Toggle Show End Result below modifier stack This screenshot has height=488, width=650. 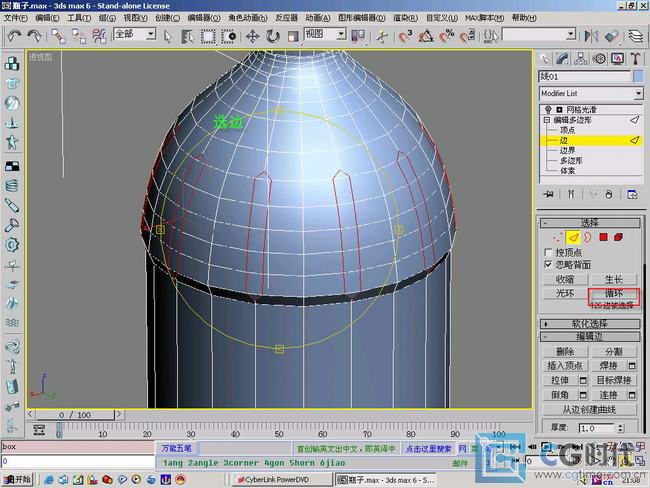coord(571,194)
